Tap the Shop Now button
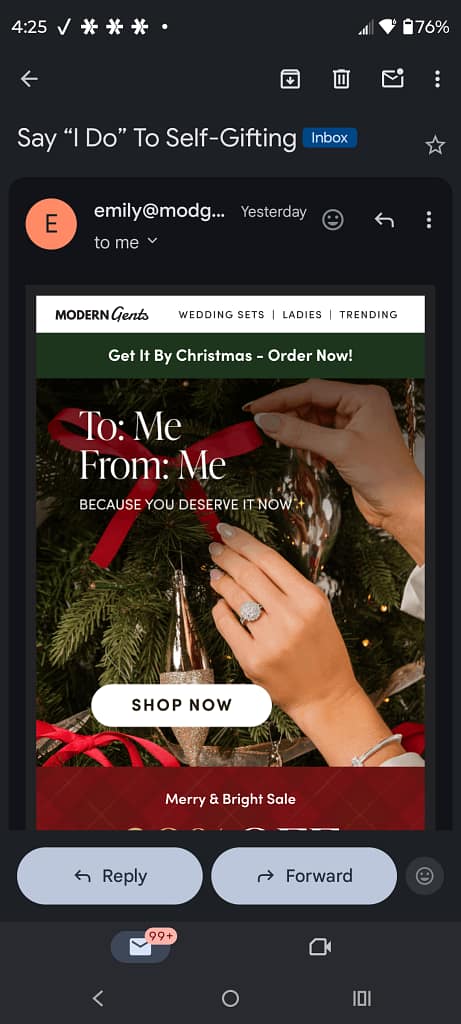Screen dimensions: 461x1024 [x=182, y=705]
